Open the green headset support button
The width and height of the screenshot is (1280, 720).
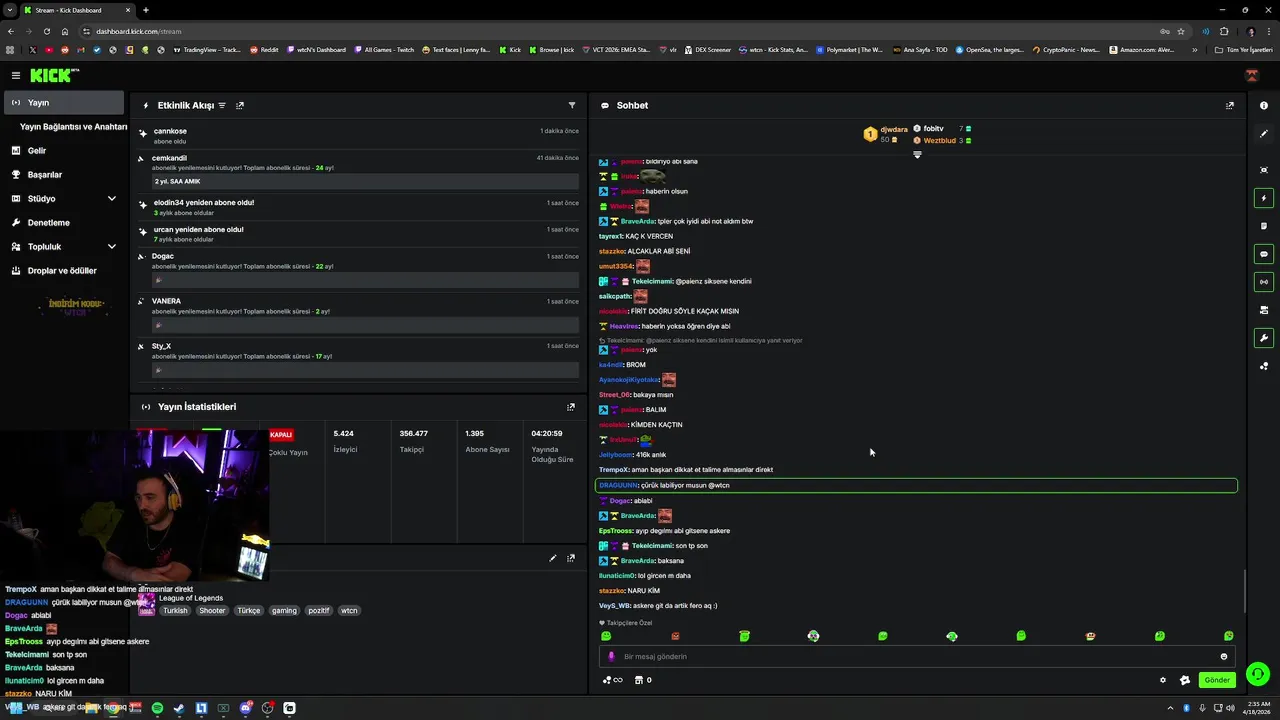pos(1258,674)
